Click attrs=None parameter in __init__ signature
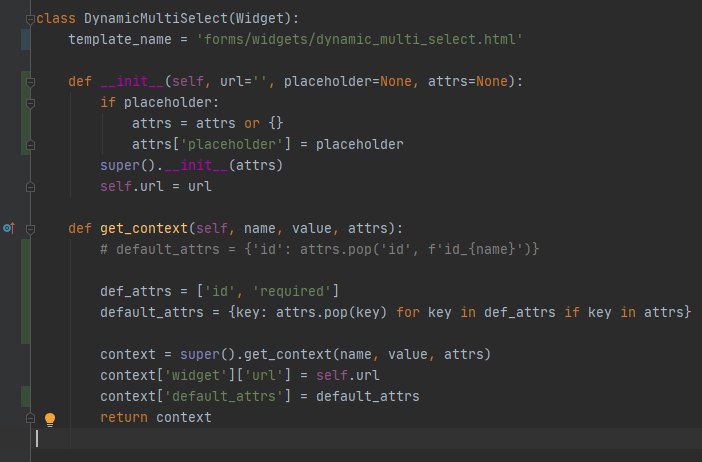 click(468, 81)
